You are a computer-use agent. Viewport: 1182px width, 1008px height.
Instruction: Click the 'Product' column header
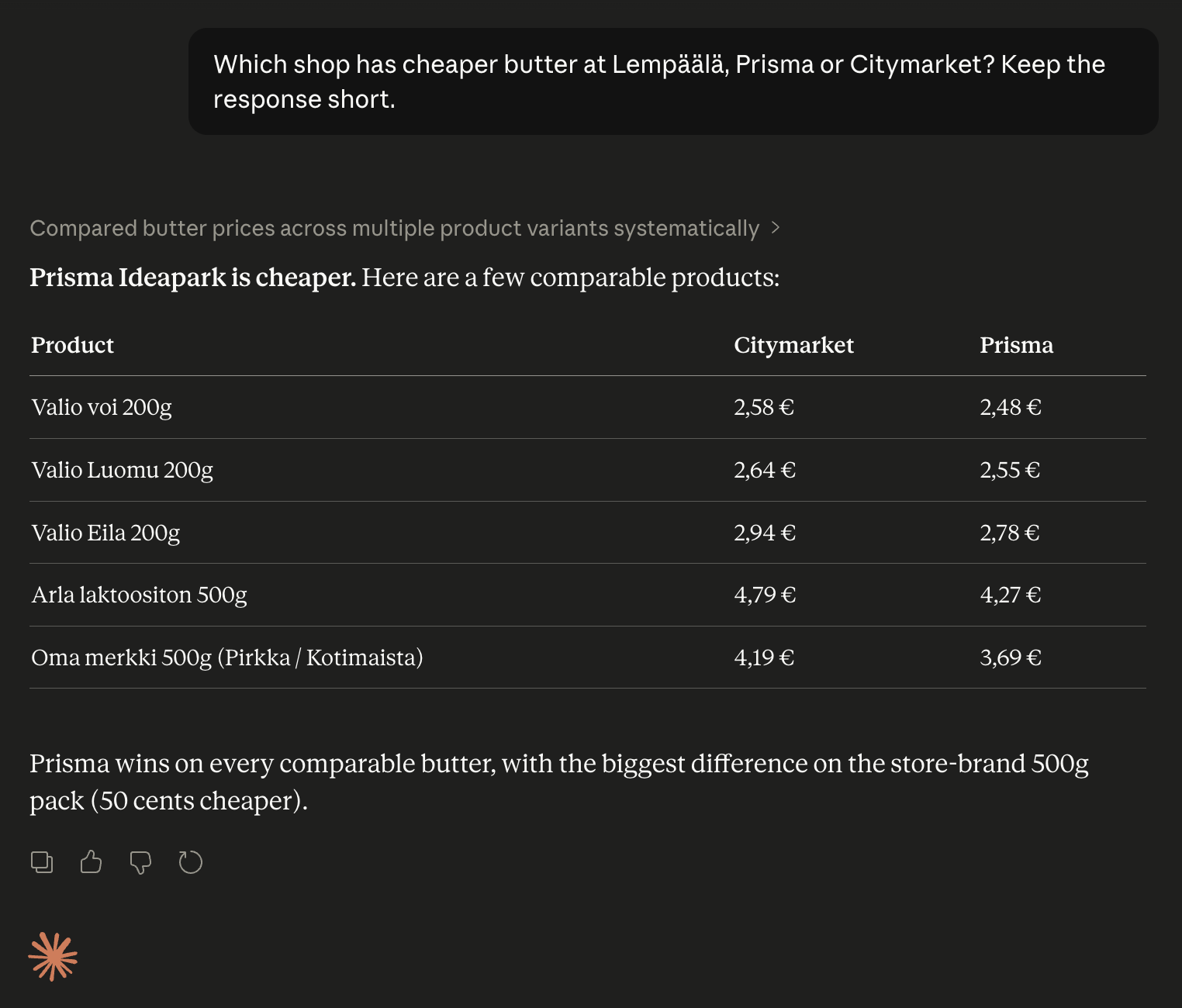(x=72, y=345)
